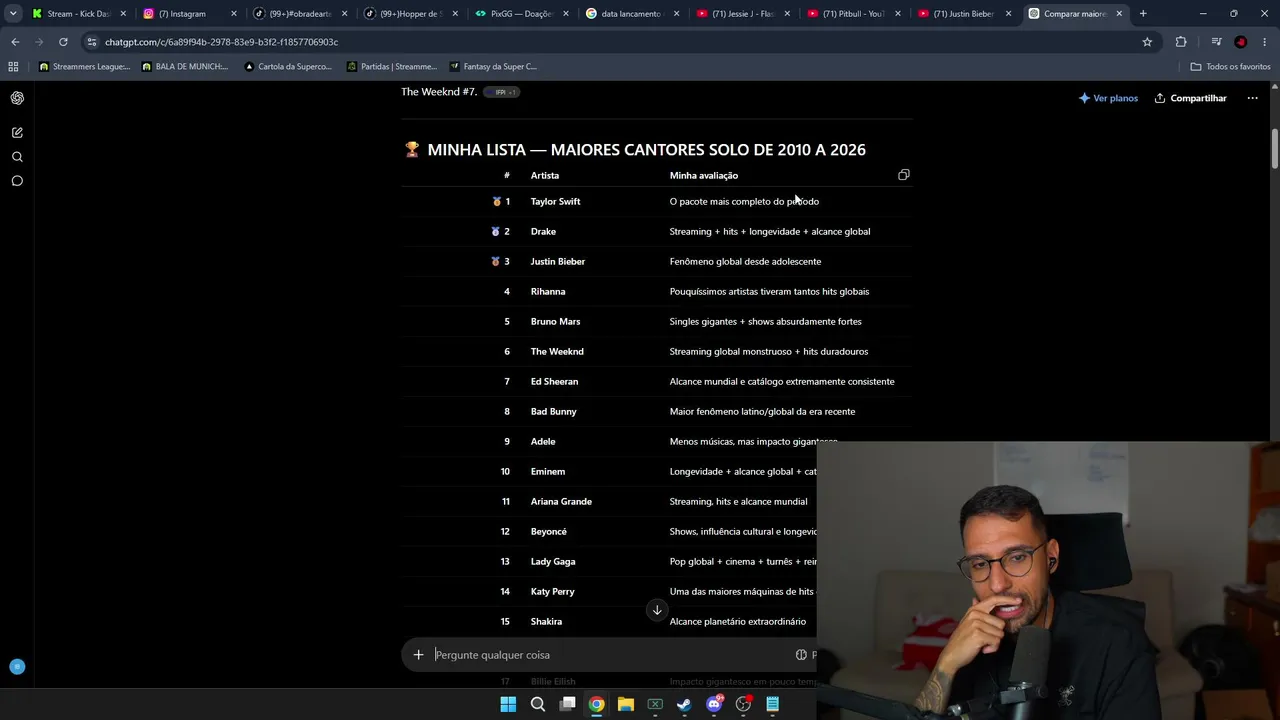The image size is (1280, 720).
Task: Open a new Chrome tab
Action: tap(1143, 14)
